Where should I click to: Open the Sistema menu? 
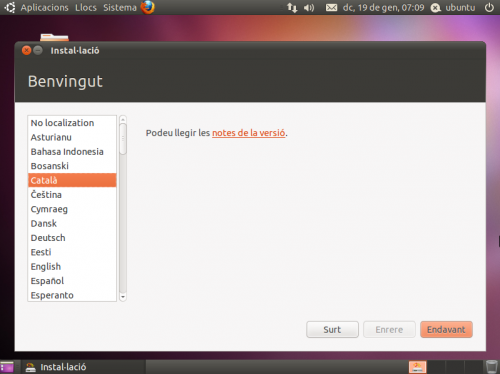120,7
